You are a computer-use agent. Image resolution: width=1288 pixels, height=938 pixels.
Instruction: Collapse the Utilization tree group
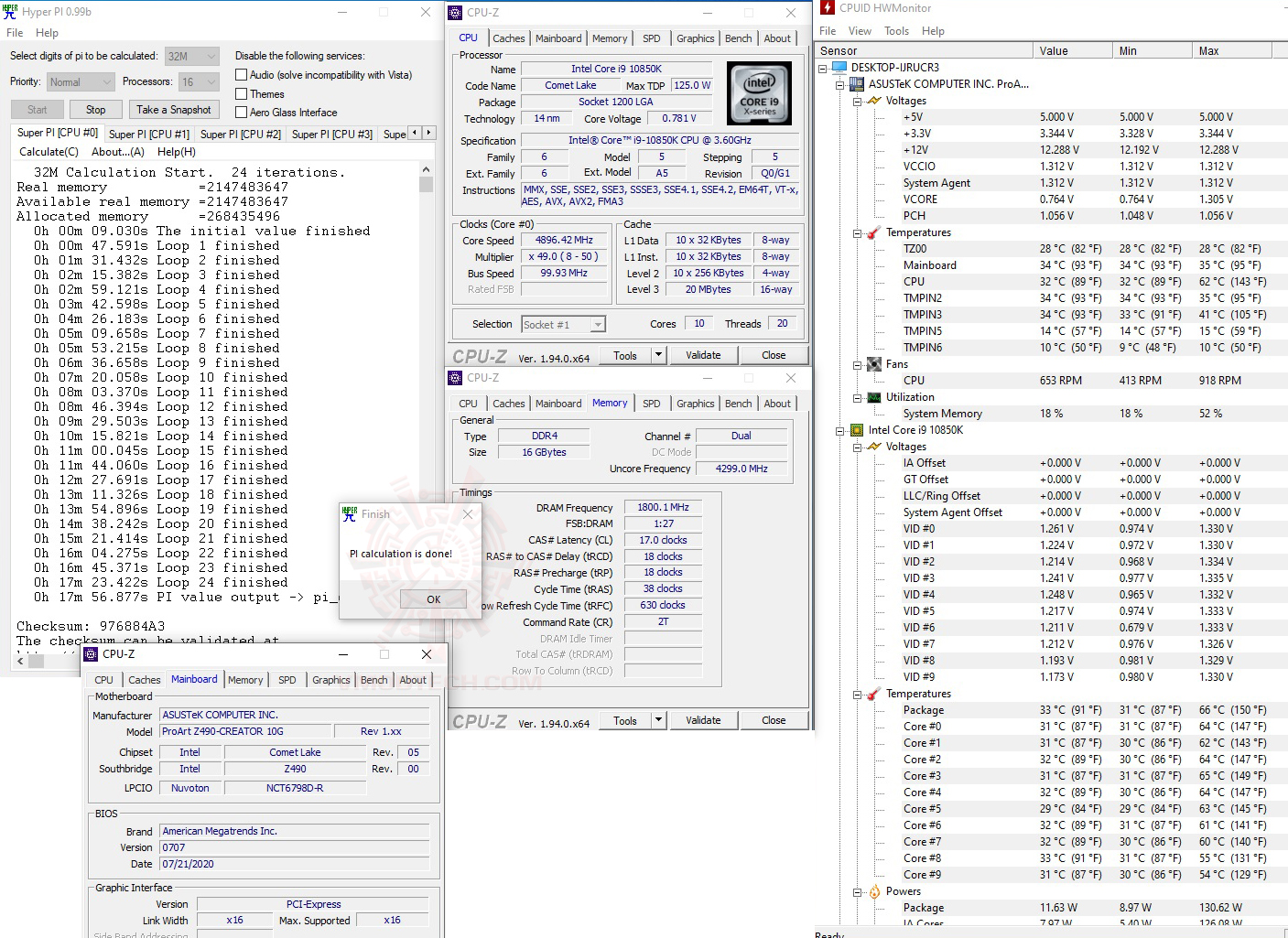857,397
